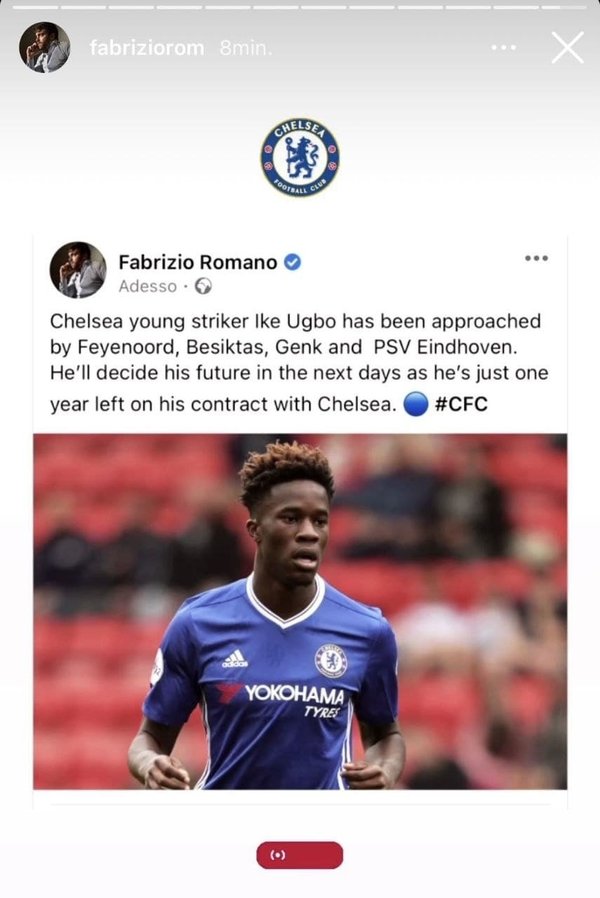Open the story options three-dot menu
600x898 pixels.
coord(503,48)
